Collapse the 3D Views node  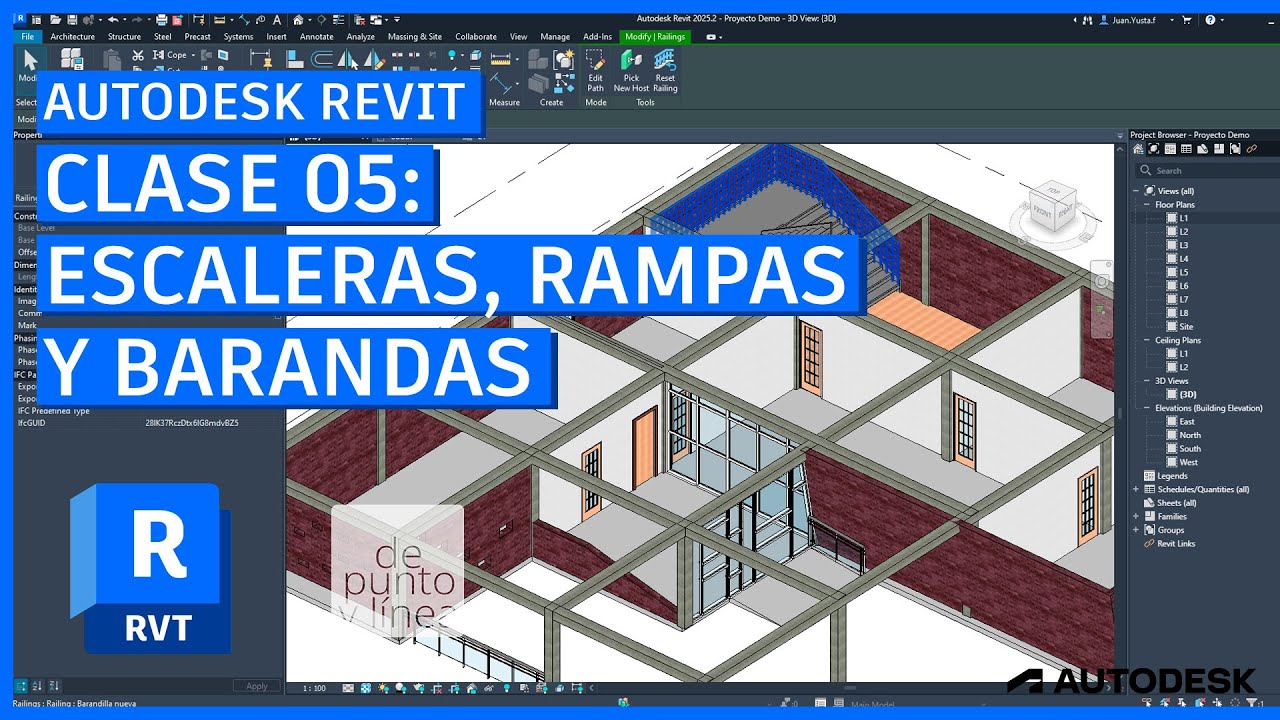1147,381
